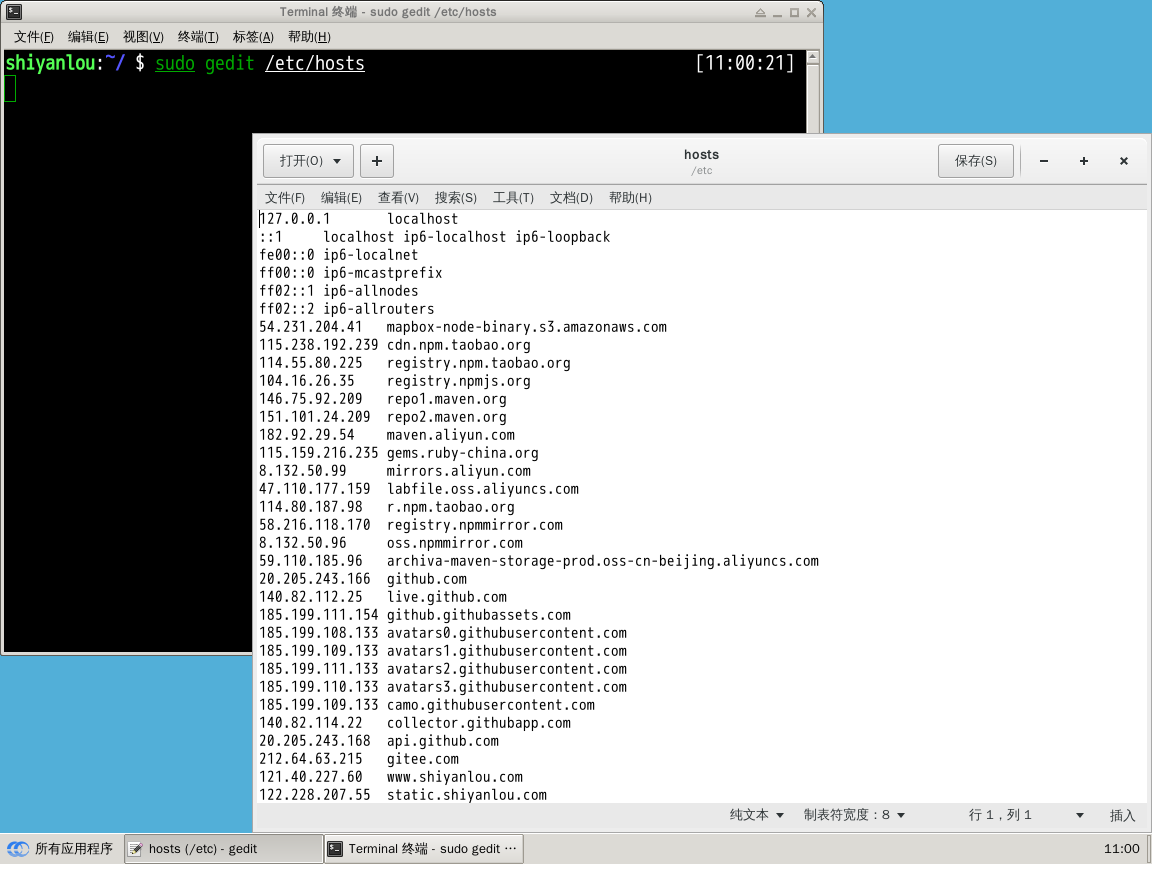Open the 所有应用程序 applications menu
This screenshot has height=896, width=1152.
tap(60, 849)
